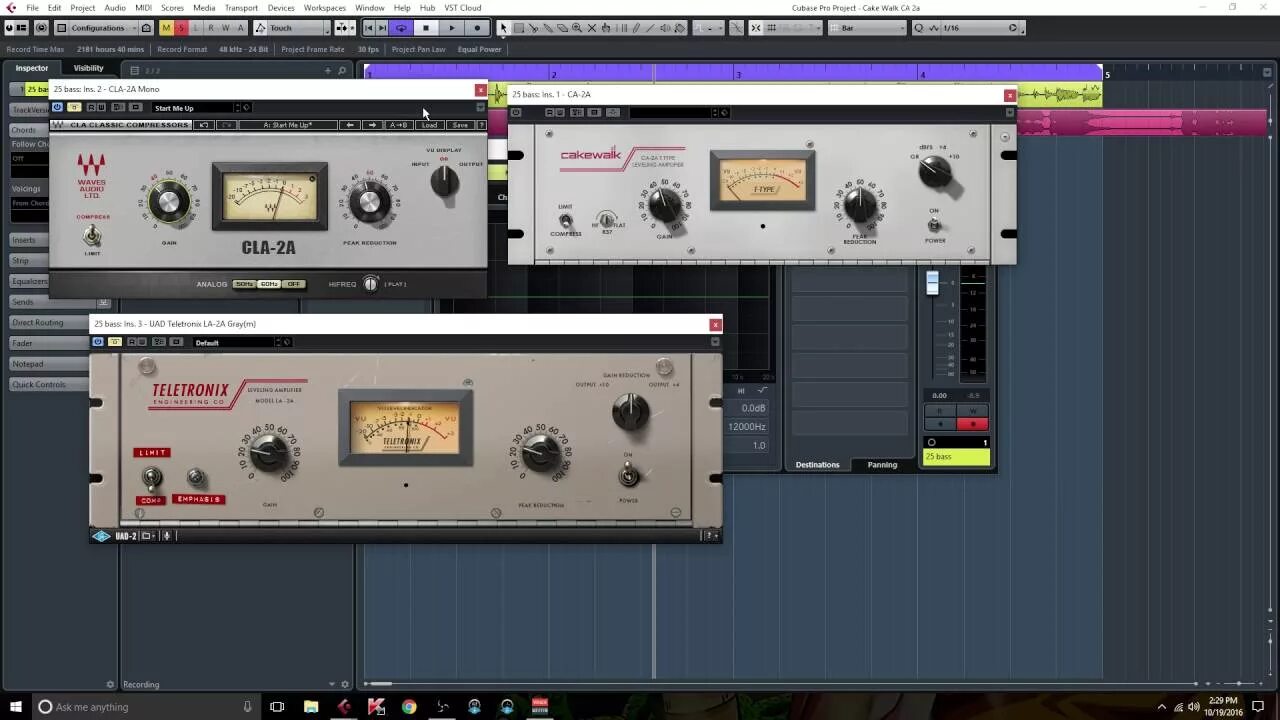Click the Teletronix Emphasis screw knob
The image size is (1280, 720).
196,478
